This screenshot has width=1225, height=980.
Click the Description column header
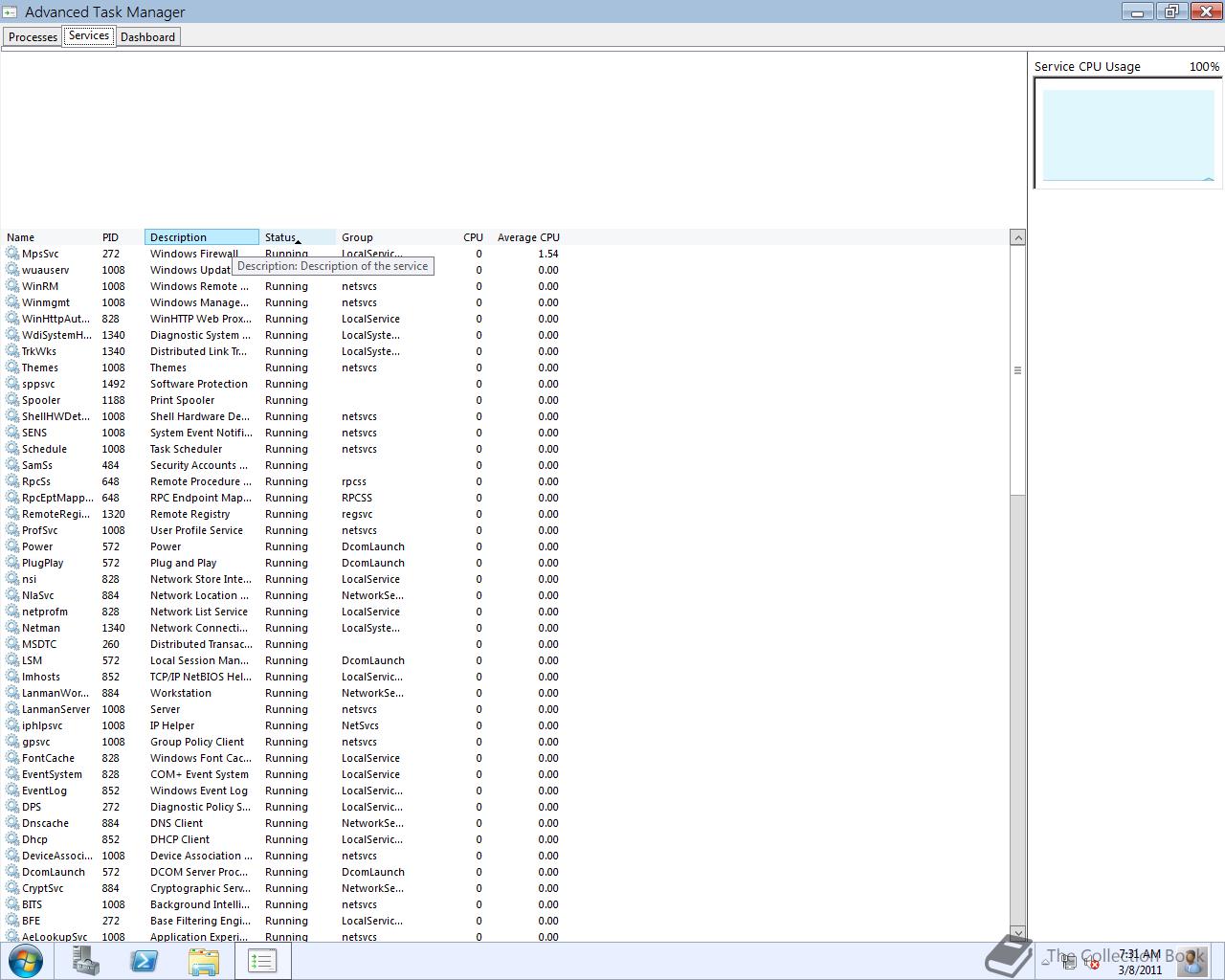[x=202, y=237]
